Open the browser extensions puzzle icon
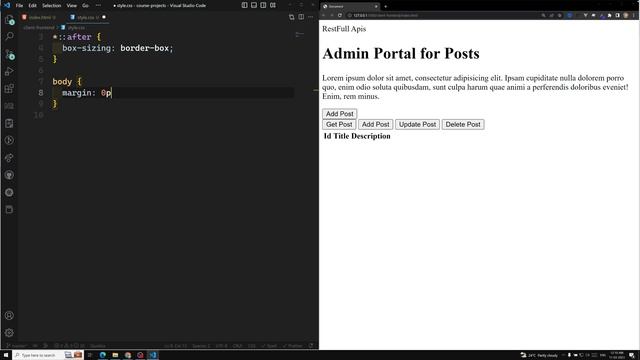Screen dimensions: 640x360 click(x=609, y=15)
